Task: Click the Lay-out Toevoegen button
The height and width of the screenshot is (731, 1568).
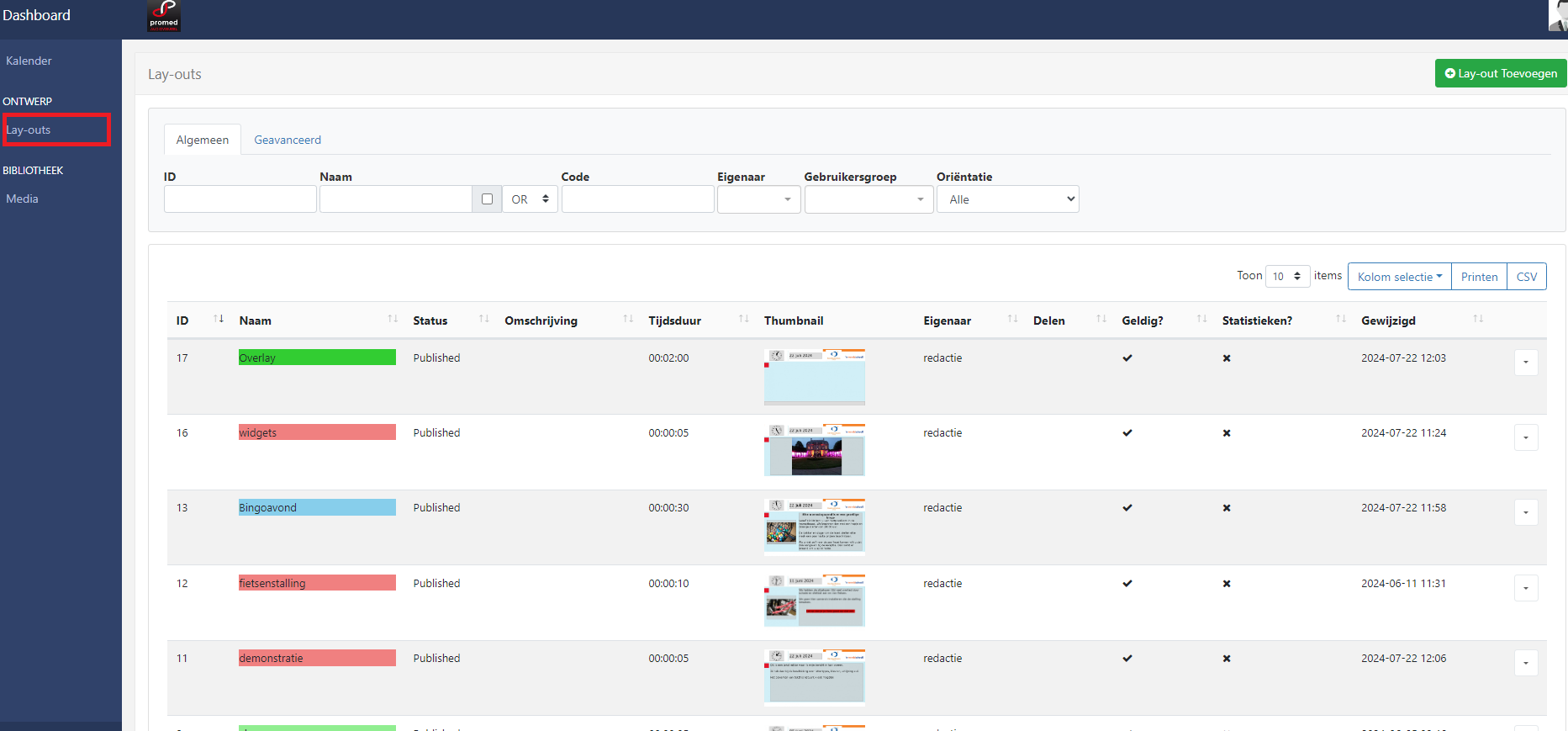Action: [1501, 73]
